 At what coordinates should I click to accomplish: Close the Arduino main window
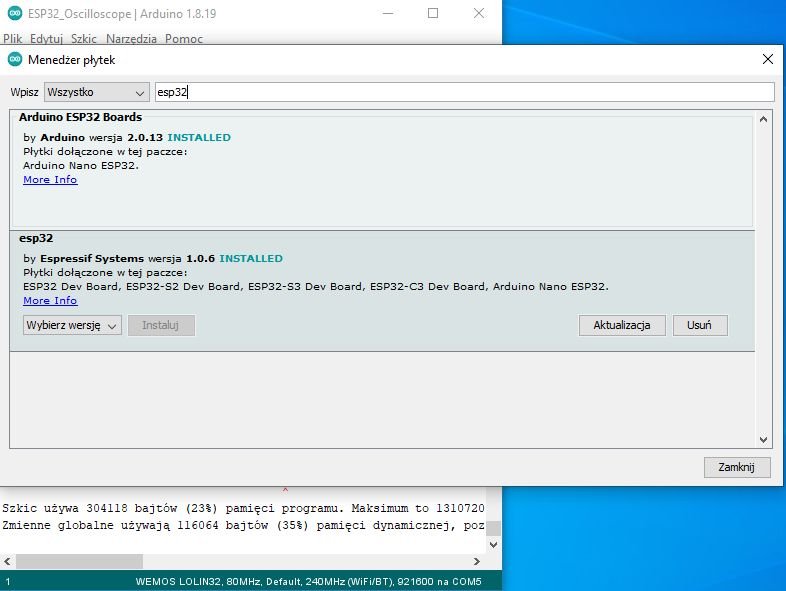click(479, 14)
